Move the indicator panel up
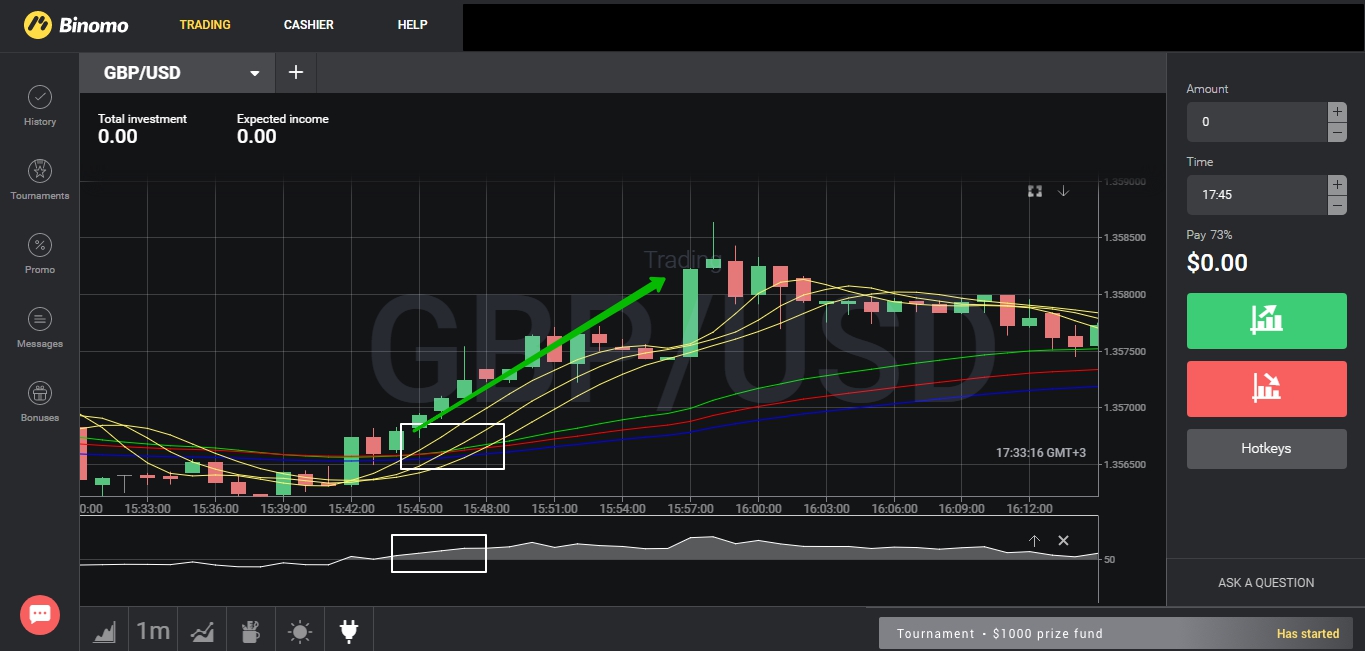This screenshot has height=651, width=1365. point(1034,541)
